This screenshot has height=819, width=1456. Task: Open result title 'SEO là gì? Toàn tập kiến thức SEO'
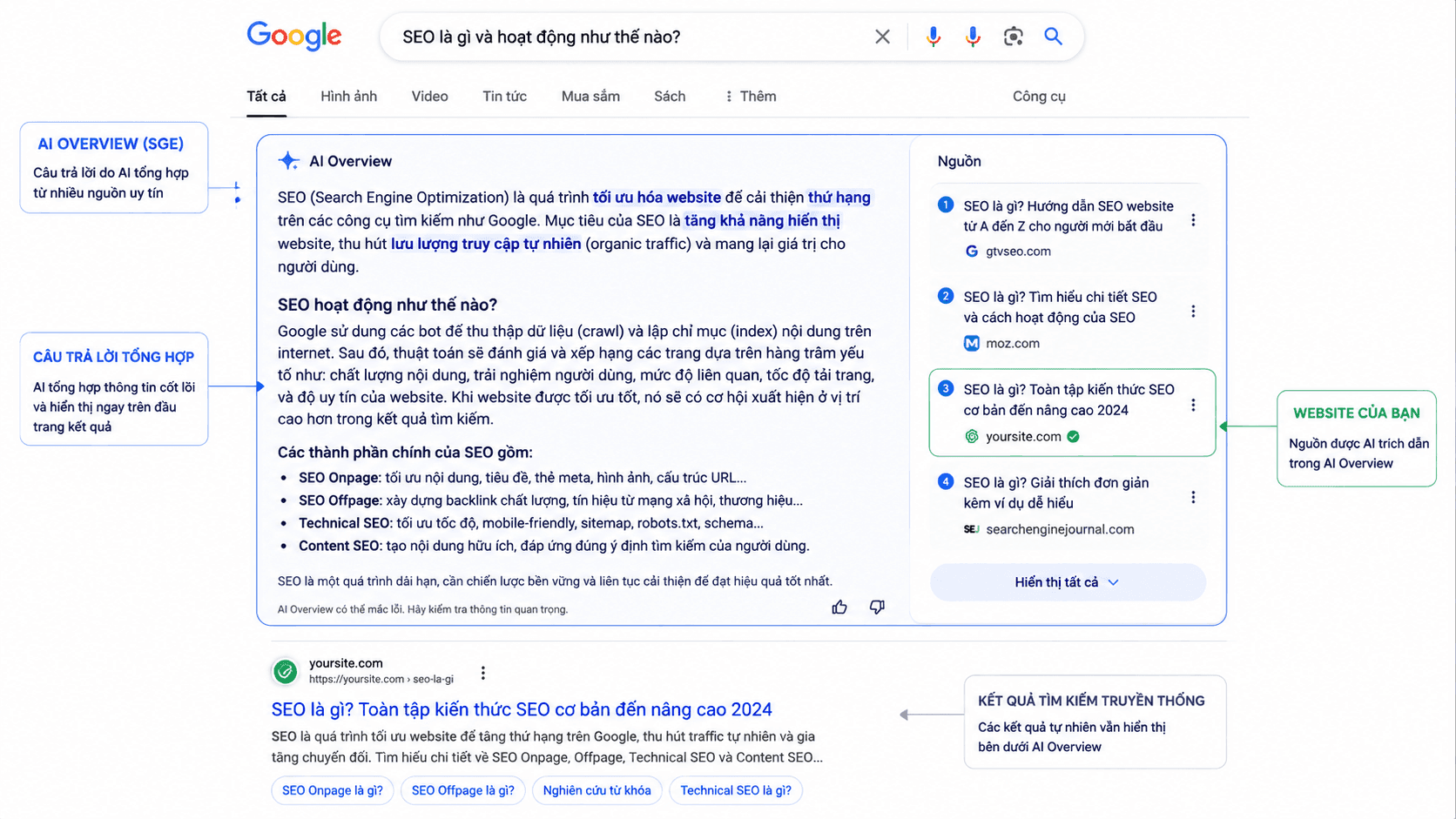[x=522, y=709]
